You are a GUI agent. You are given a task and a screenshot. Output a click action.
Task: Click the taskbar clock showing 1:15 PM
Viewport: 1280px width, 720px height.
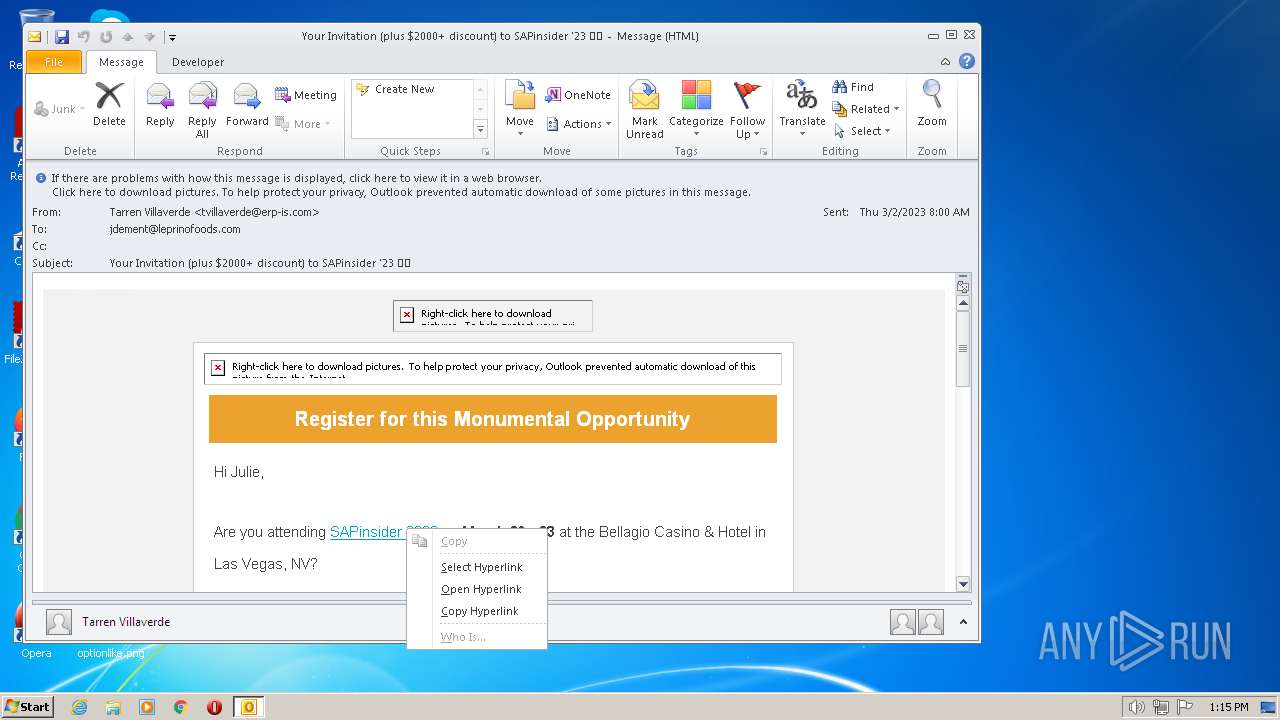pyautogui.click(x=1228, y=707)
